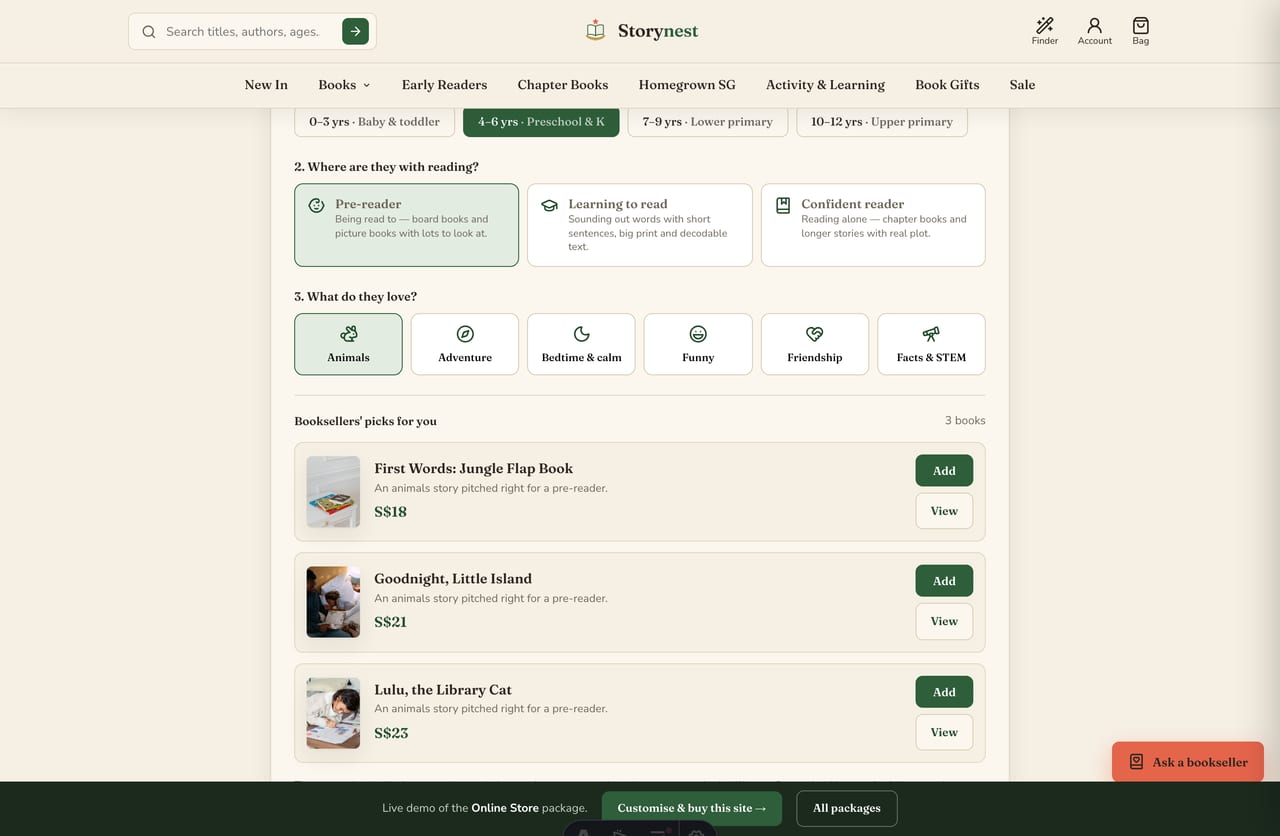Click the First Words: Jungle Flap Book title
1280x836 pixels.
click(473, 468)
